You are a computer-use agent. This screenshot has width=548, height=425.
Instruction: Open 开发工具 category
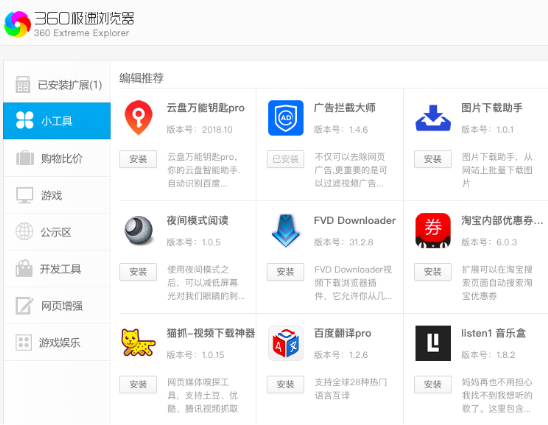click(x=57, y=268)
